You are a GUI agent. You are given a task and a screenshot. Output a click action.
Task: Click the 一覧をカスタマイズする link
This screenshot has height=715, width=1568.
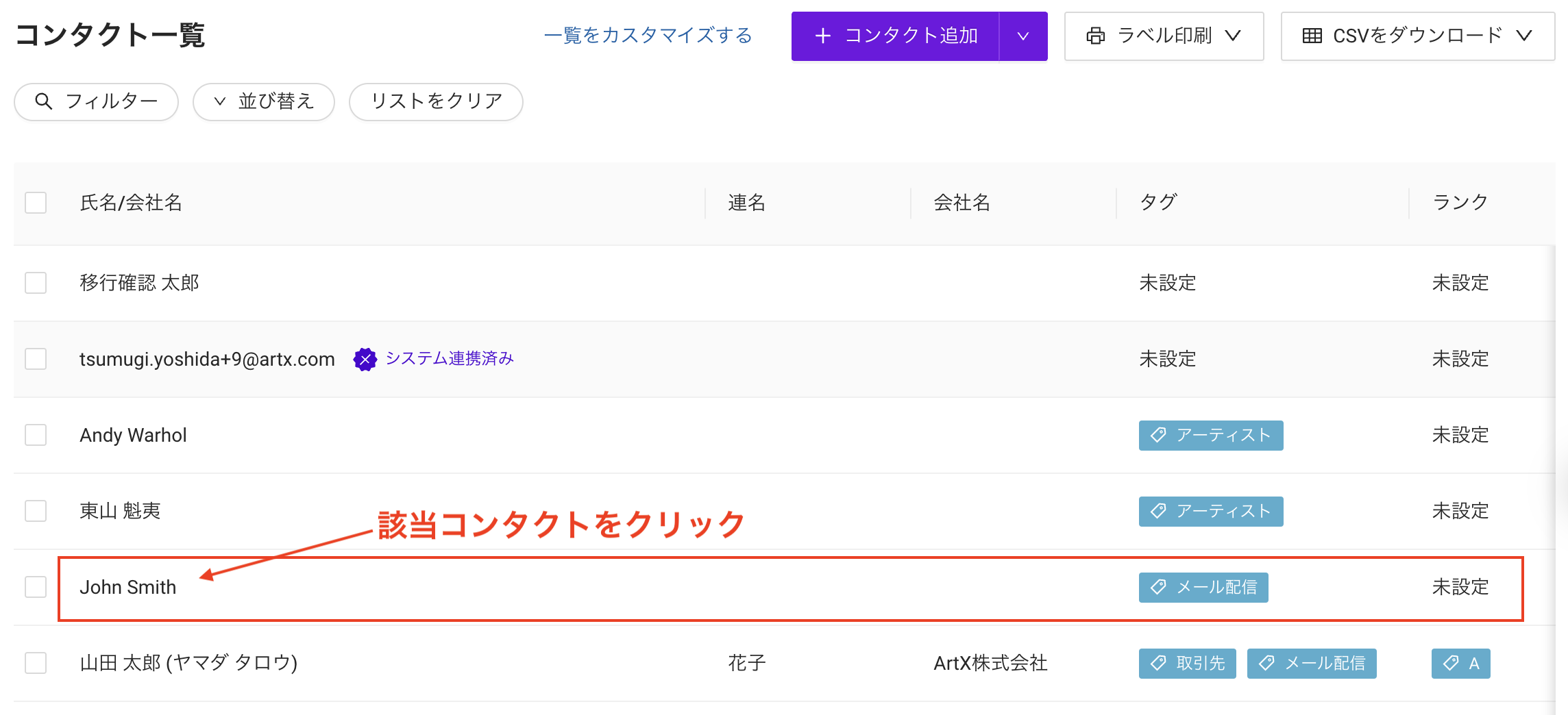coord(648,36)
